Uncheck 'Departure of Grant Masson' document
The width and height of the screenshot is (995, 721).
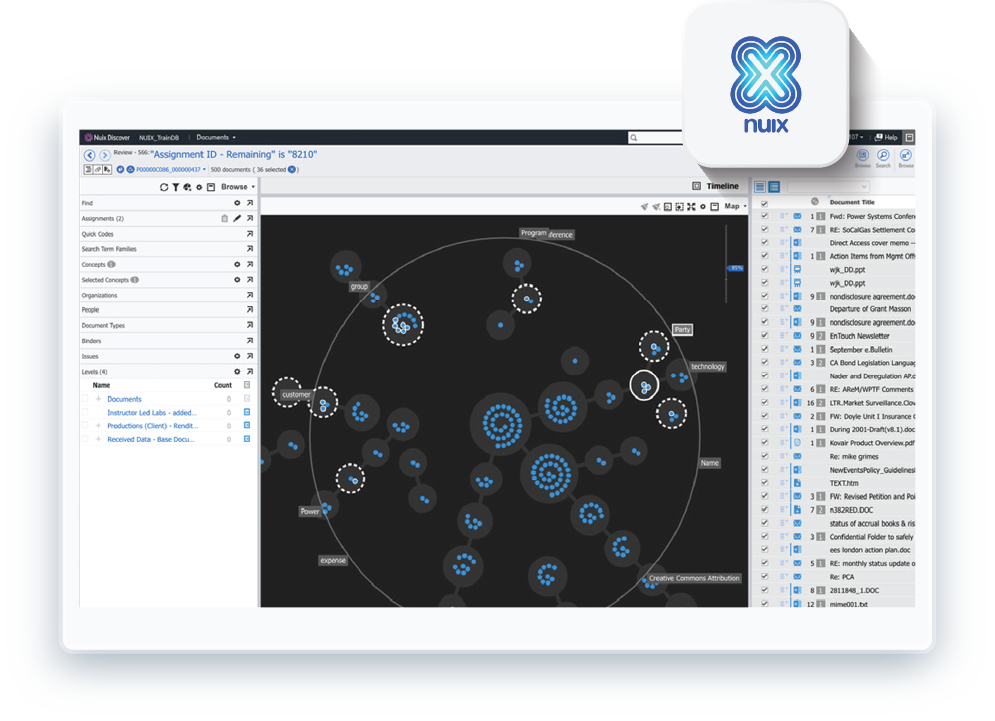pyautogui.click(x=765, y=309)
